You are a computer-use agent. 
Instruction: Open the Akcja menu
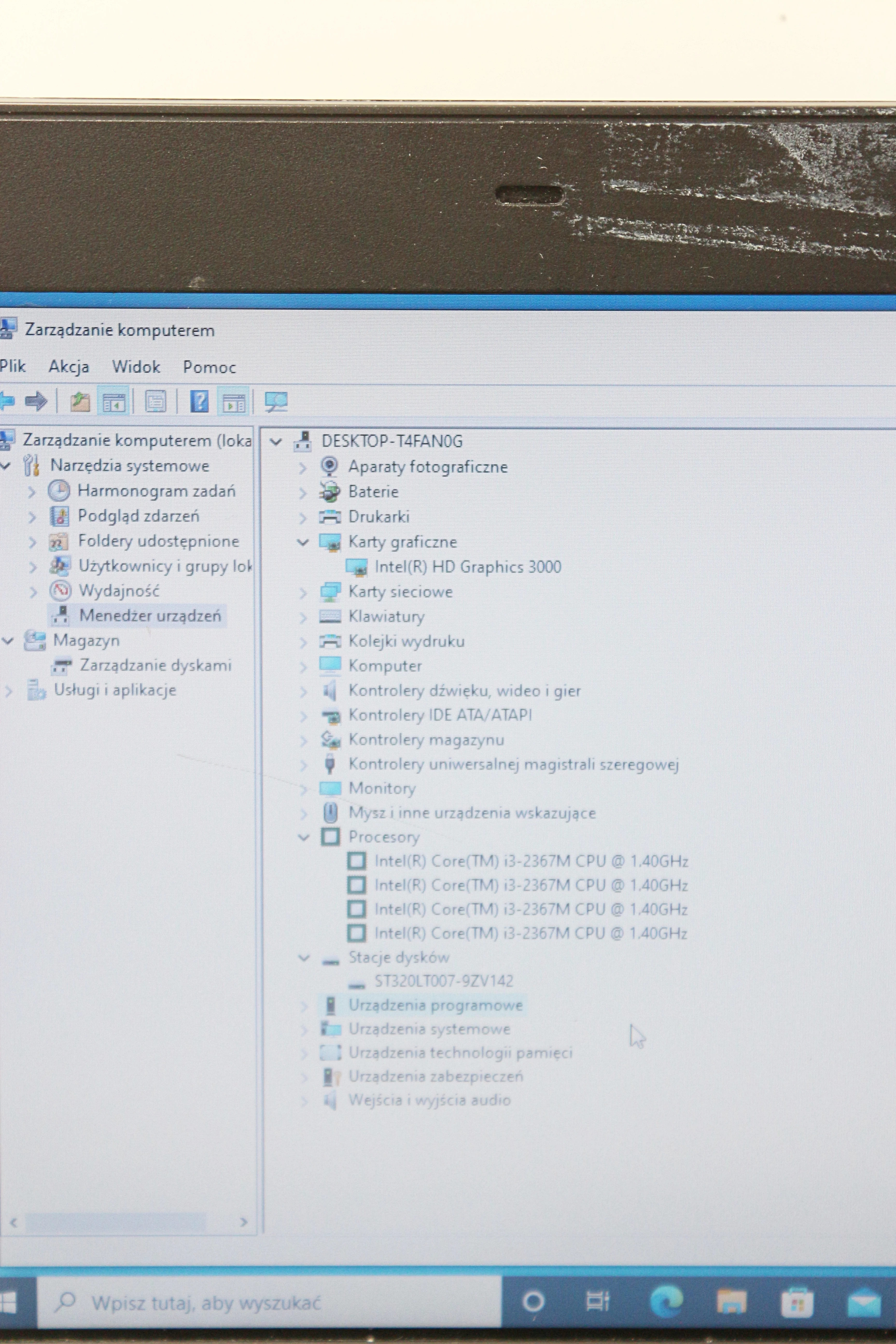coord(68,366)
